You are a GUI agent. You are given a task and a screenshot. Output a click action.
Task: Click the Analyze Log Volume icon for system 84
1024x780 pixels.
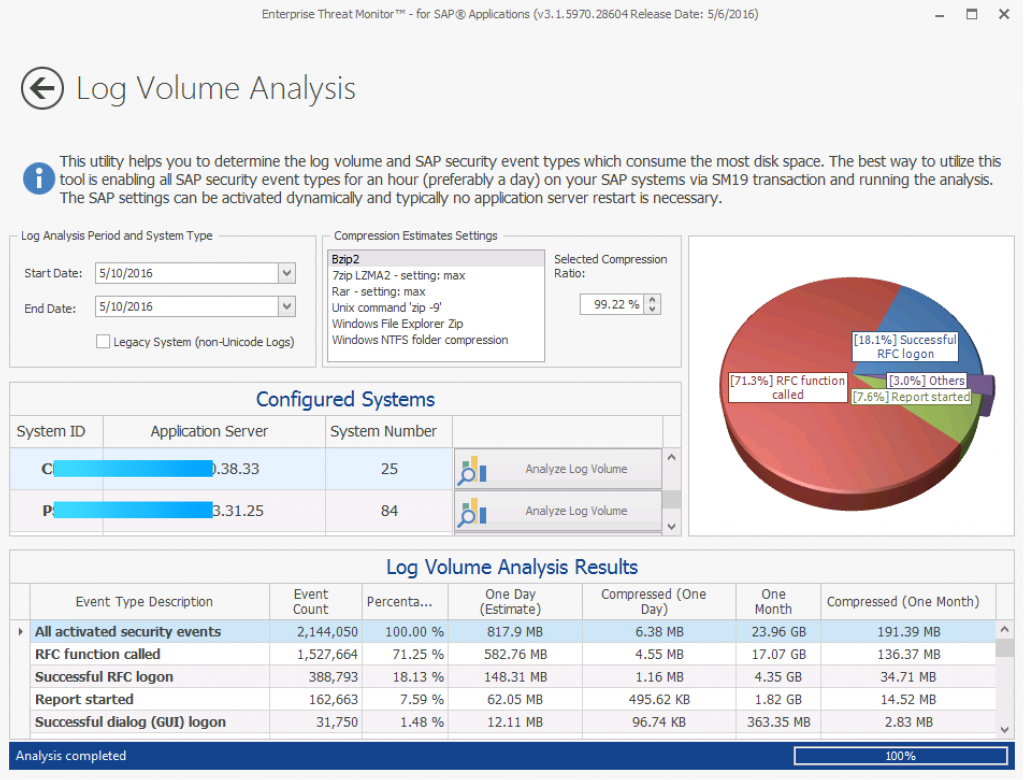point(470,511)
